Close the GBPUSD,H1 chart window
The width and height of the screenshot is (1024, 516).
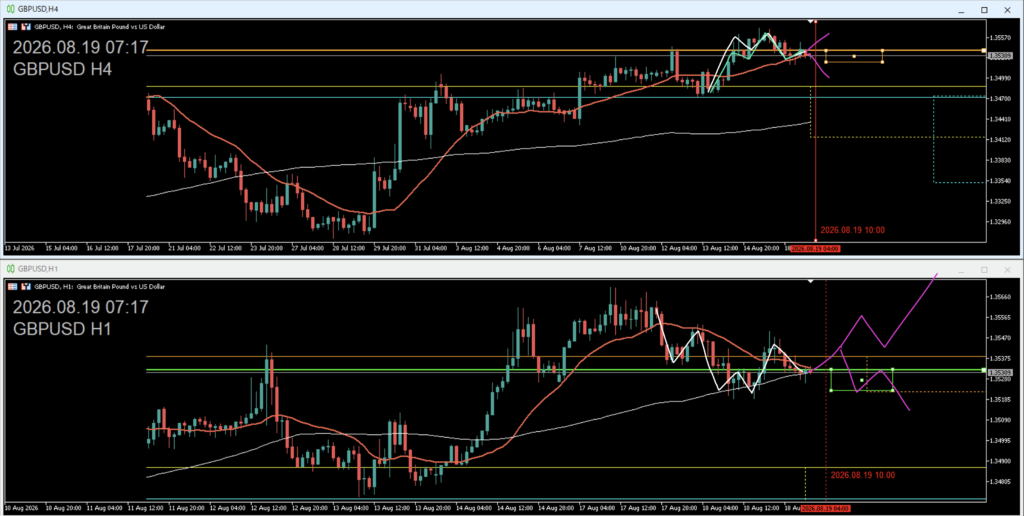tap(1007, 269)
